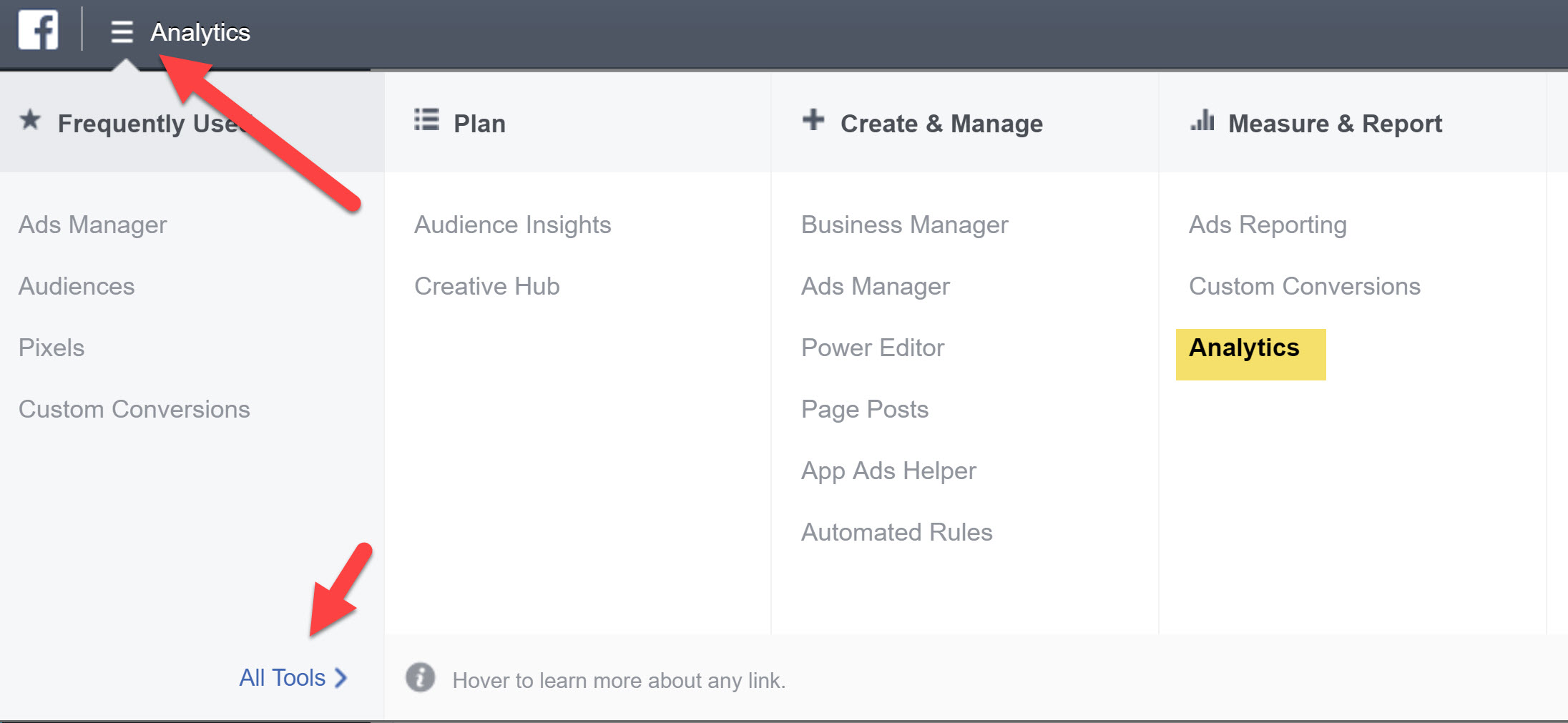This screenshot has height=723, width=1568.
Task: Open Power Editor
Action: pos(873,348)
